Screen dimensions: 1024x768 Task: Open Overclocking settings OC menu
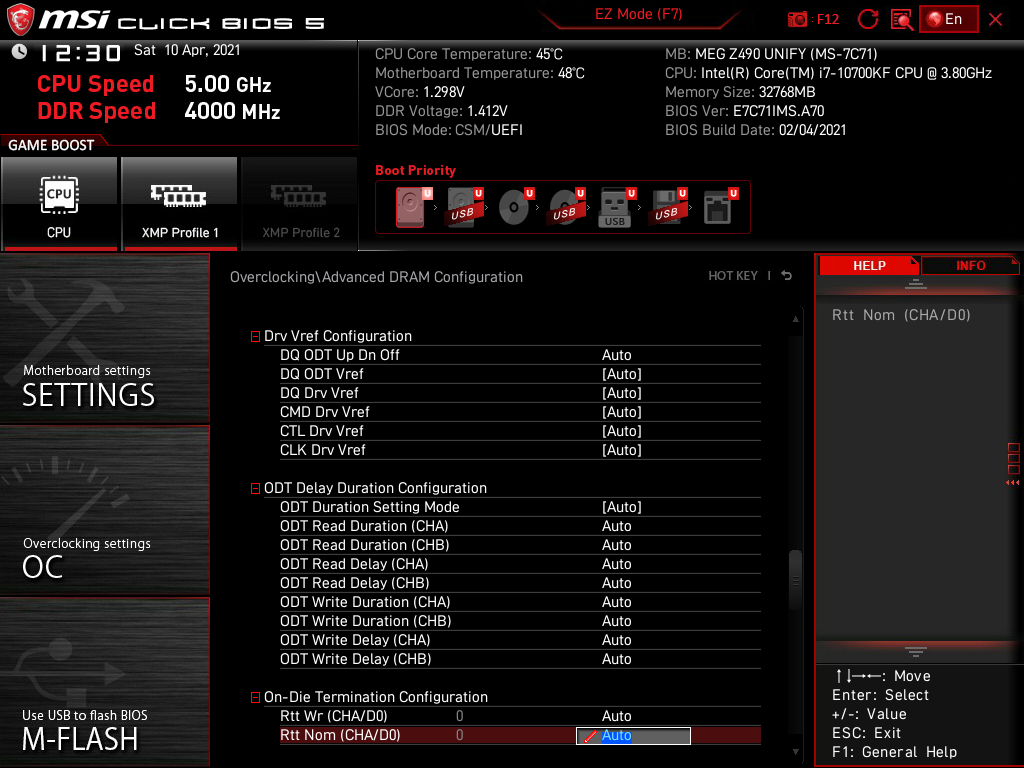click(104, 511)
